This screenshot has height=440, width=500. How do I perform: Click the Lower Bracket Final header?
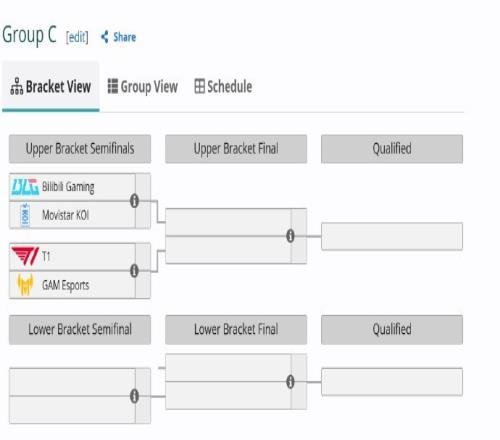pyautogui.click(x=236, y=329)
